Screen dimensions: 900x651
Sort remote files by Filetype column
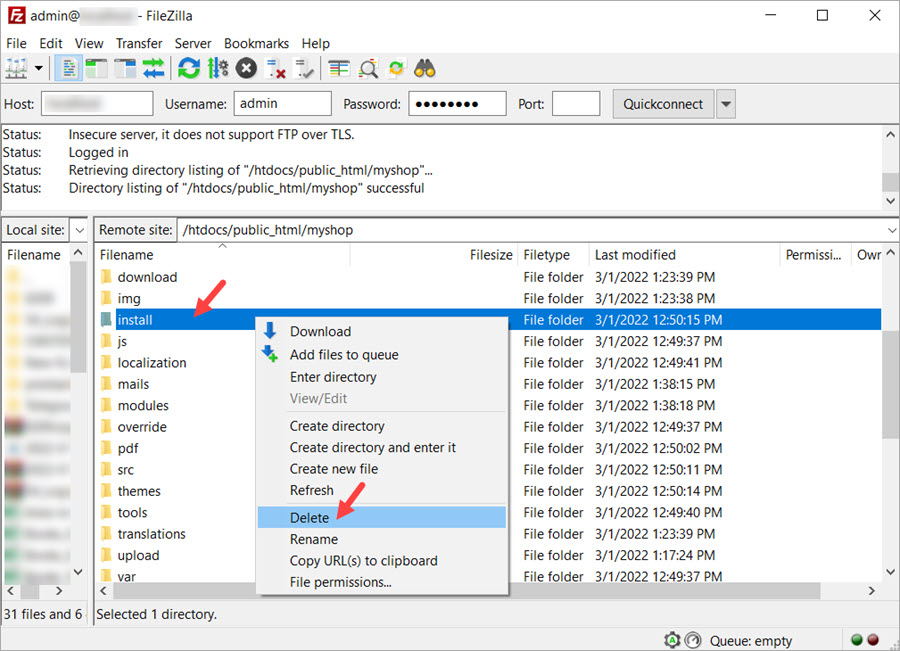coord(553,255)
